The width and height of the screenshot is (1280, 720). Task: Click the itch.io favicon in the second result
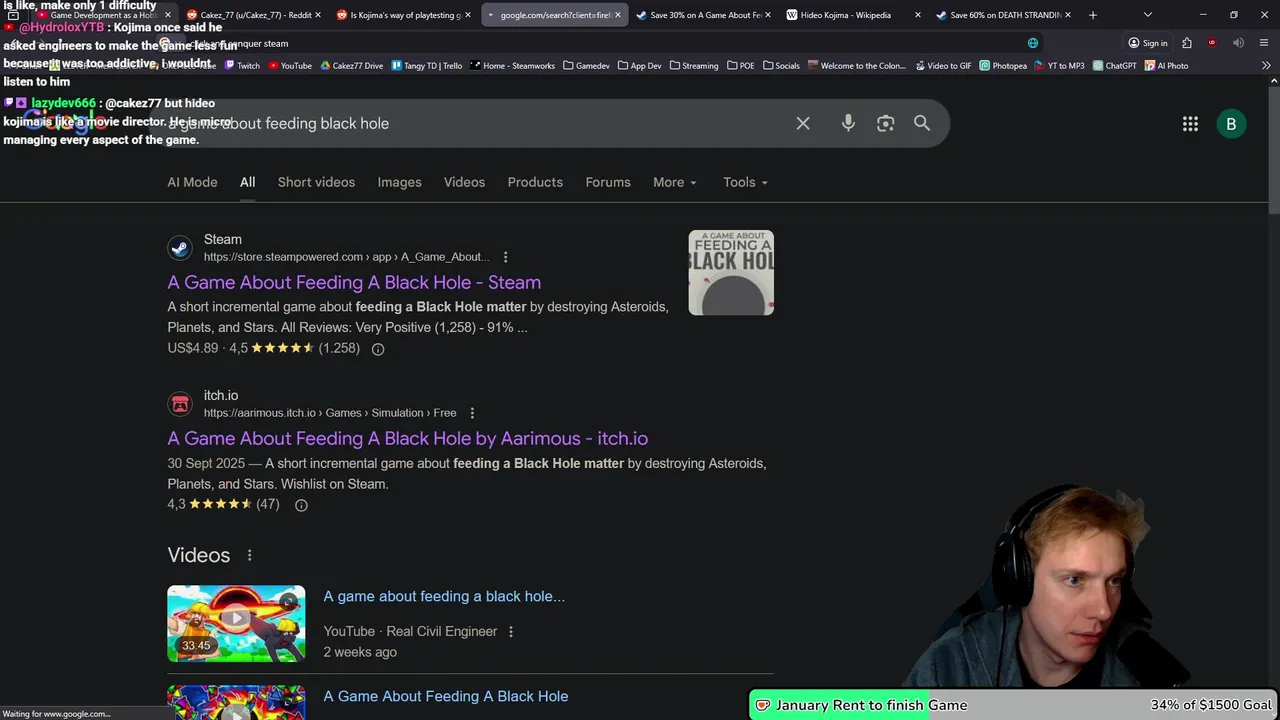[180, 404]
